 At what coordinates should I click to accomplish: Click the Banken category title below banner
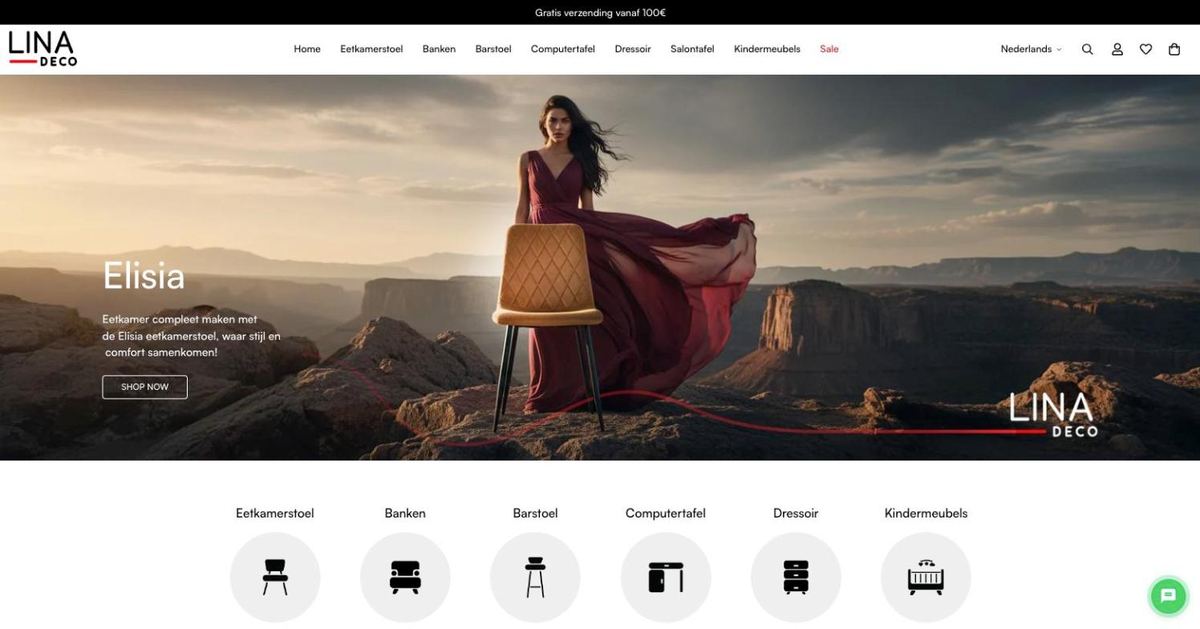click(405, 513)
